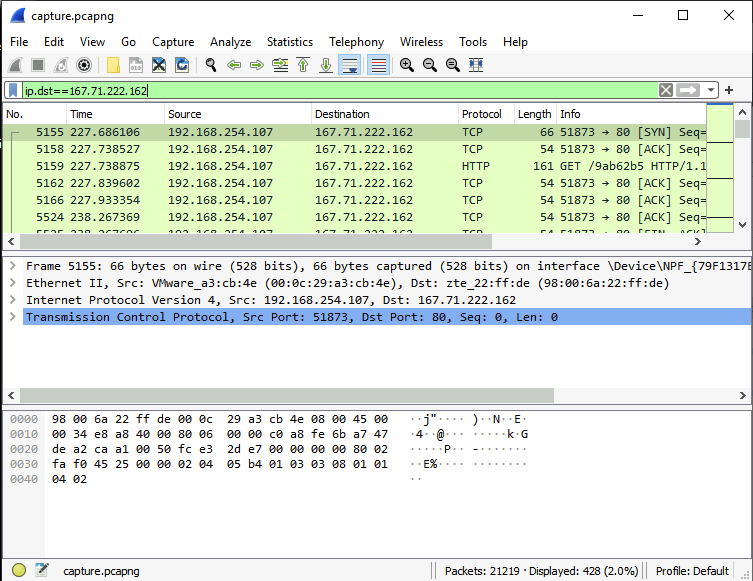Expand Frame 5155 details
This screenshot has height=581, width=753.
click(13, 266)
